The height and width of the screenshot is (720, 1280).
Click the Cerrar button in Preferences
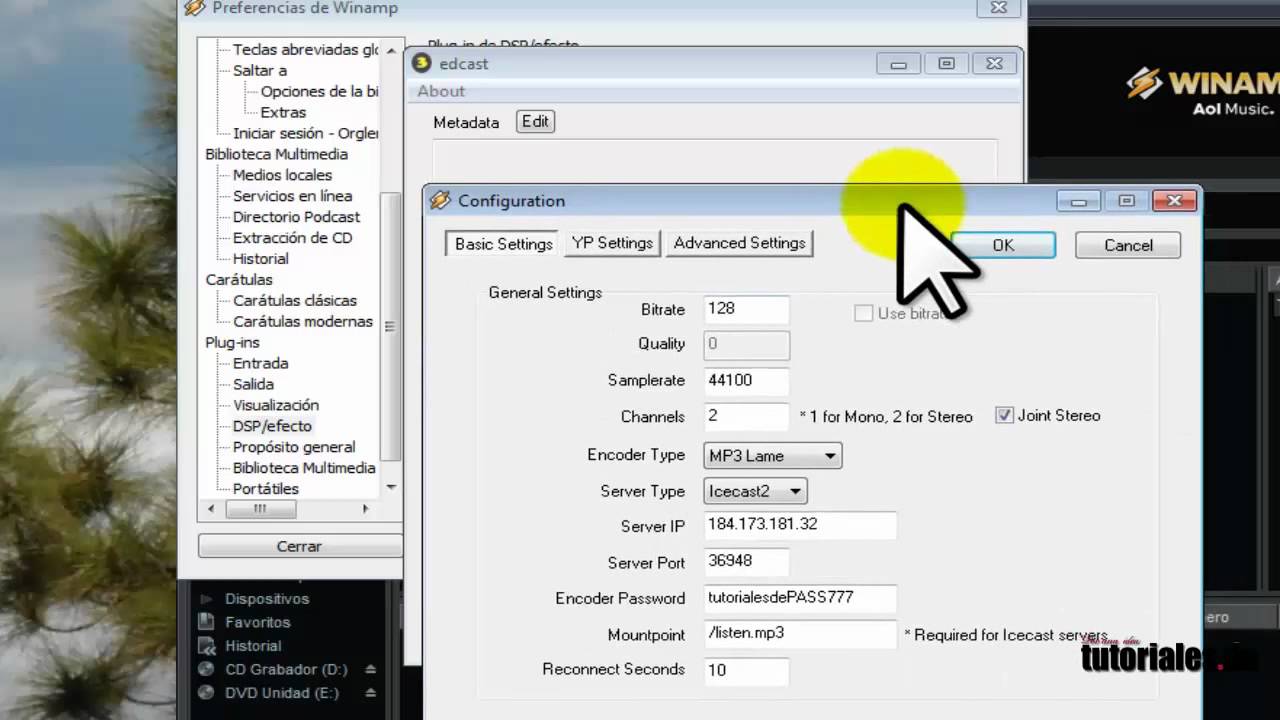[299, 546]
